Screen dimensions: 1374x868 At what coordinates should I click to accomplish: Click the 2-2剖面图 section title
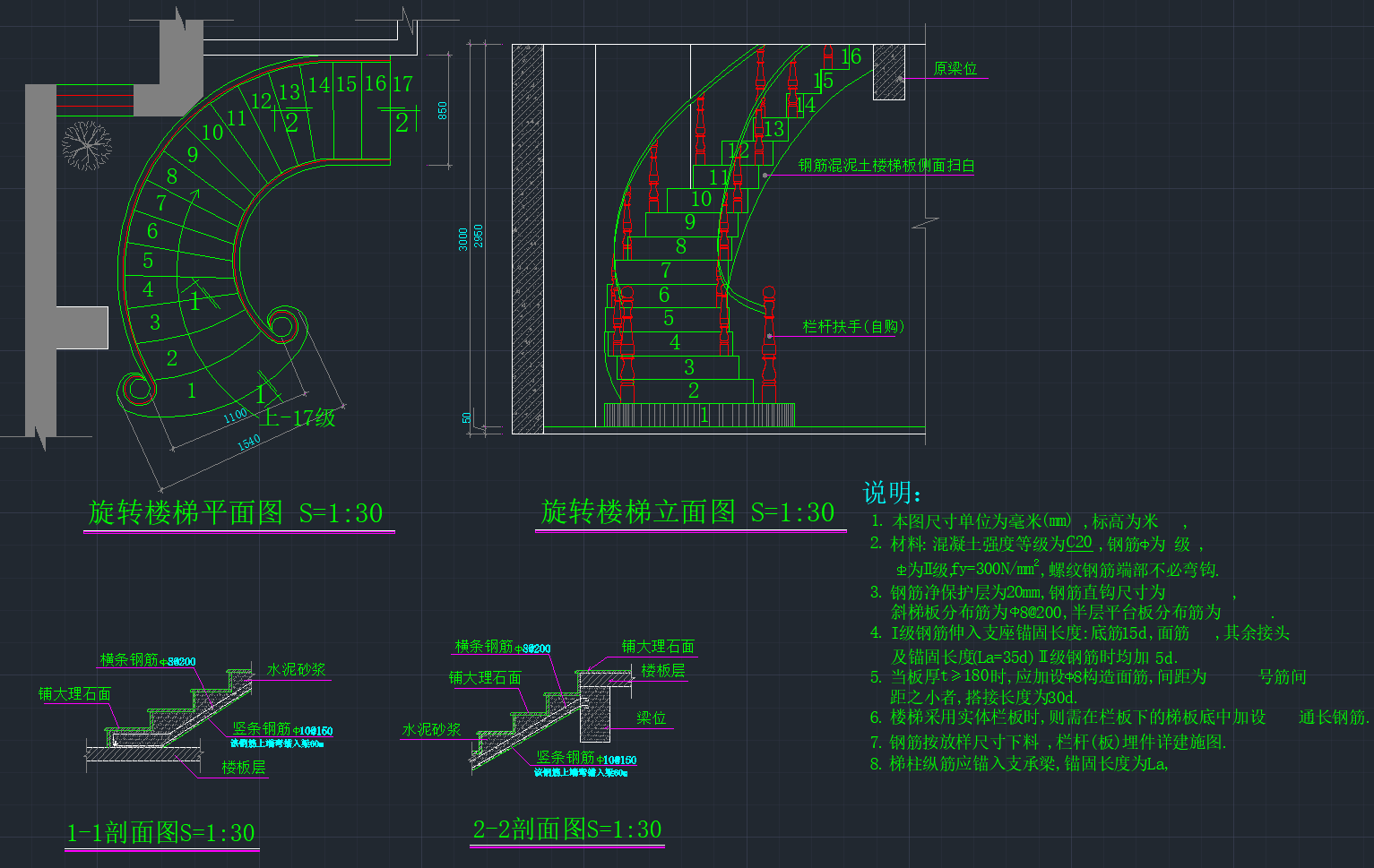point(567,830)
